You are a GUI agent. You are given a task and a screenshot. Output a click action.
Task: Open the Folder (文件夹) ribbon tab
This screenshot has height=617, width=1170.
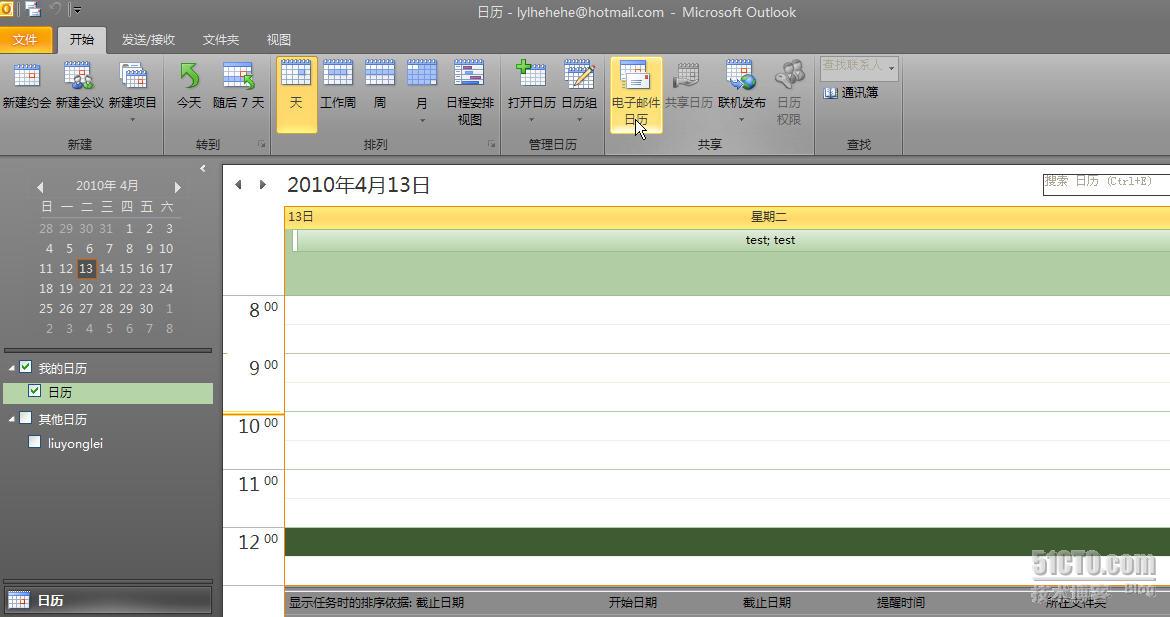pyautogui.click(x=221, y=40)
